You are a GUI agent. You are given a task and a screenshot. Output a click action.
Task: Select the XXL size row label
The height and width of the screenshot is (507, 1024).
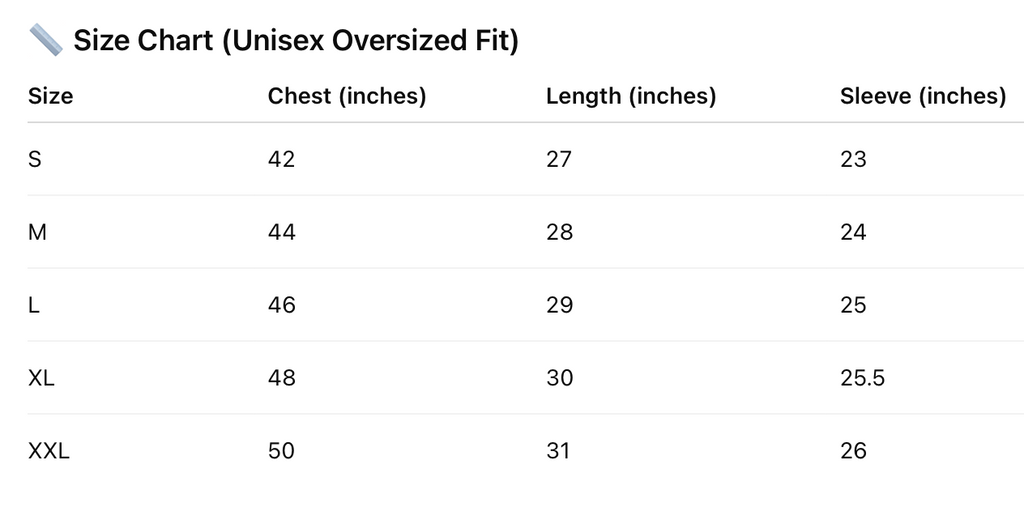click(49, 451)
